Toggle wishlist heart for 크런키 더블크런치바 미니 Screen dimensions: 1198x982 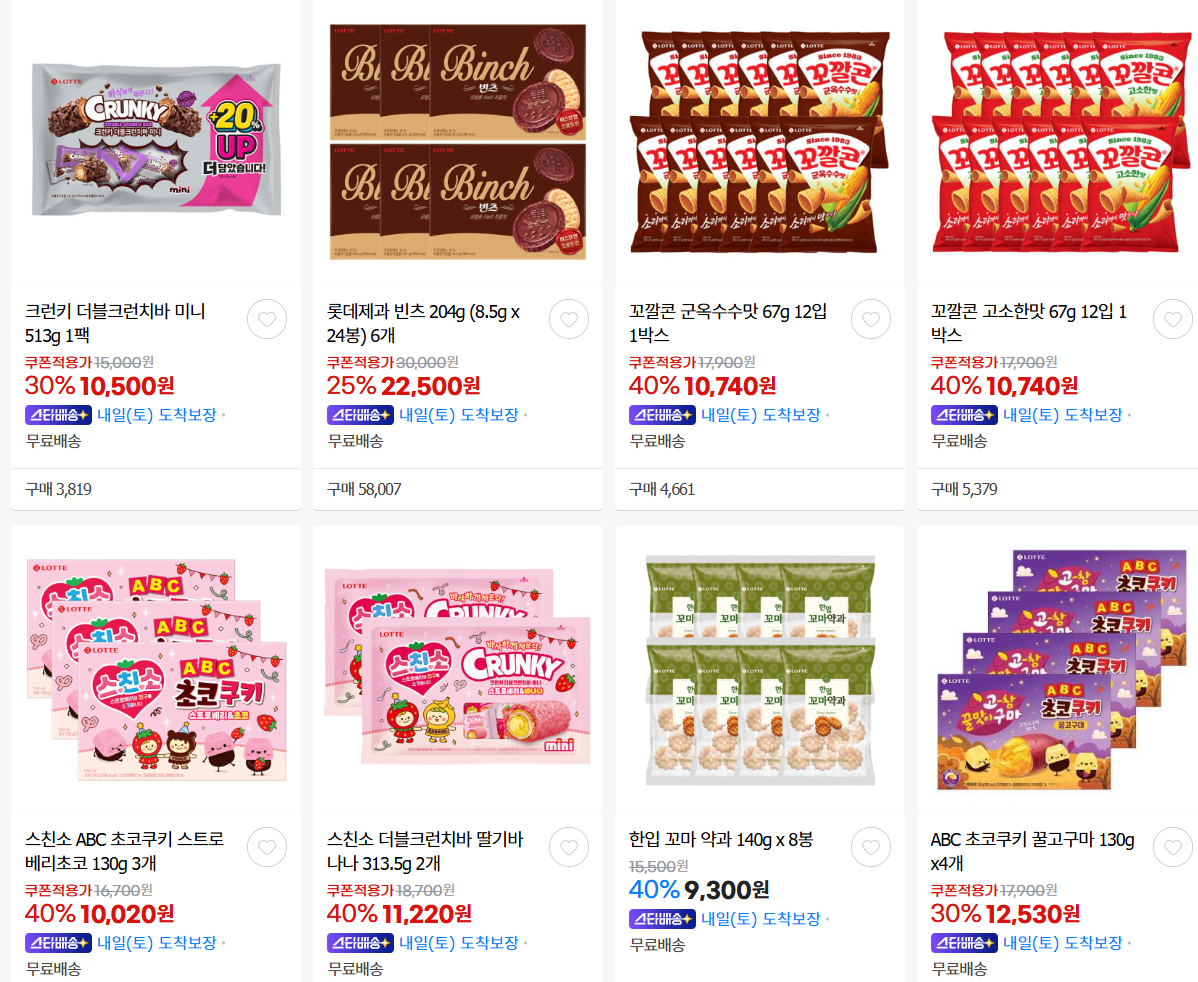coord(267,319)
